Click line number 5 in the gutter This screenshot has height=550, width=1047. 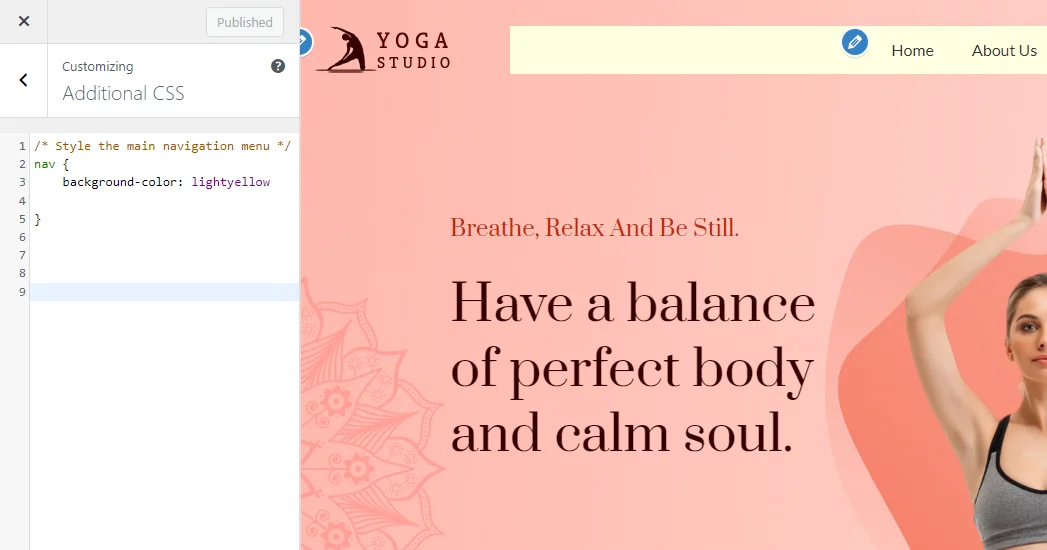22,219
